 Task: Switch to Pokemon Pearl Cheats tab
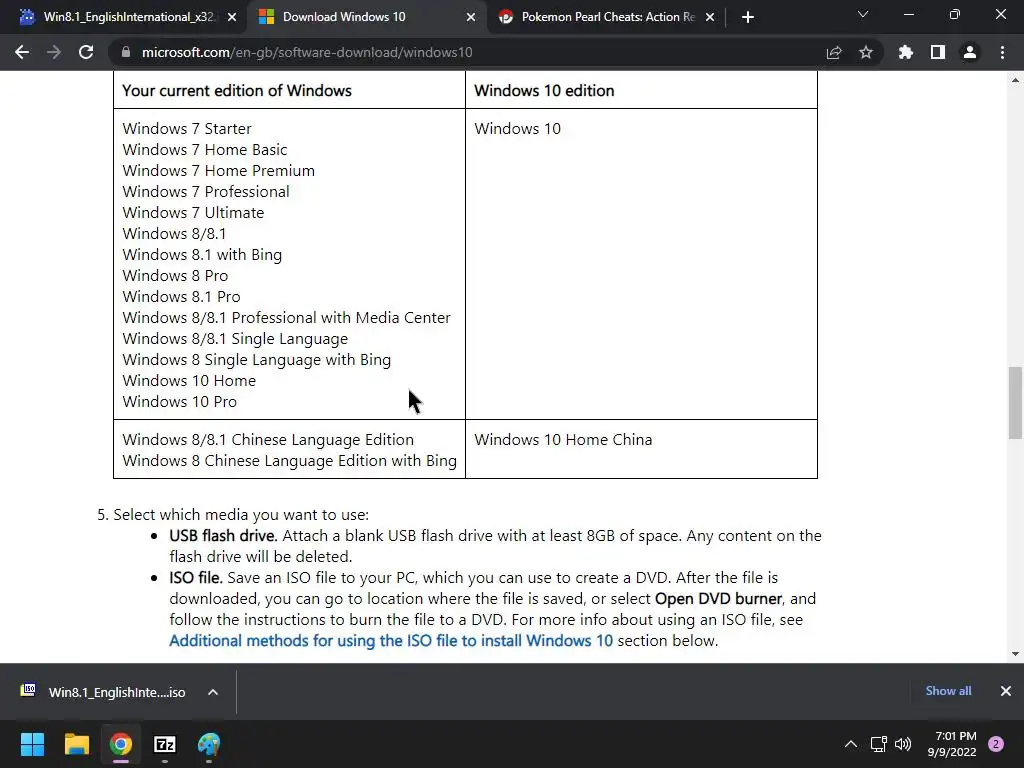(x=606, y=17)
